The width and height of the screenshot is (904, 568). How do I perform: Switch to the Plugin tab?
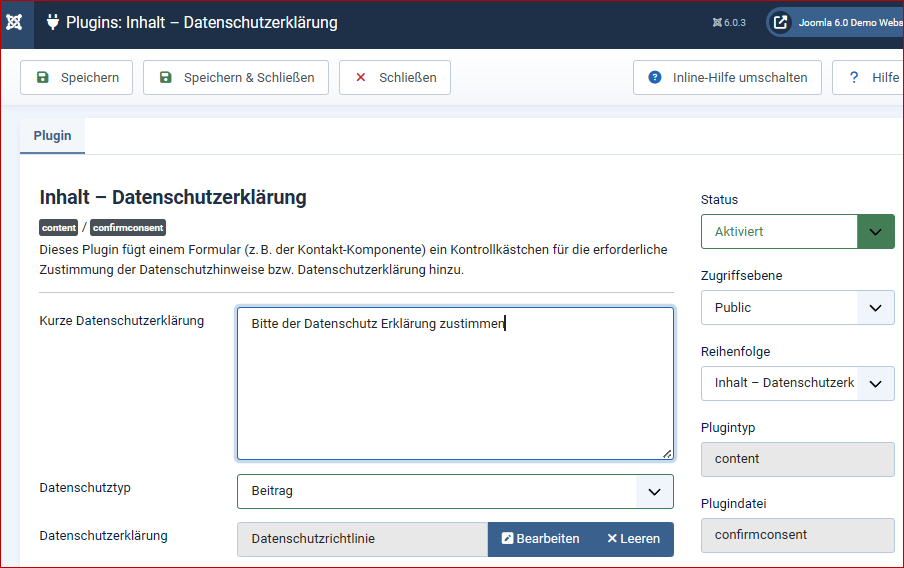click(x=52, y=136)
